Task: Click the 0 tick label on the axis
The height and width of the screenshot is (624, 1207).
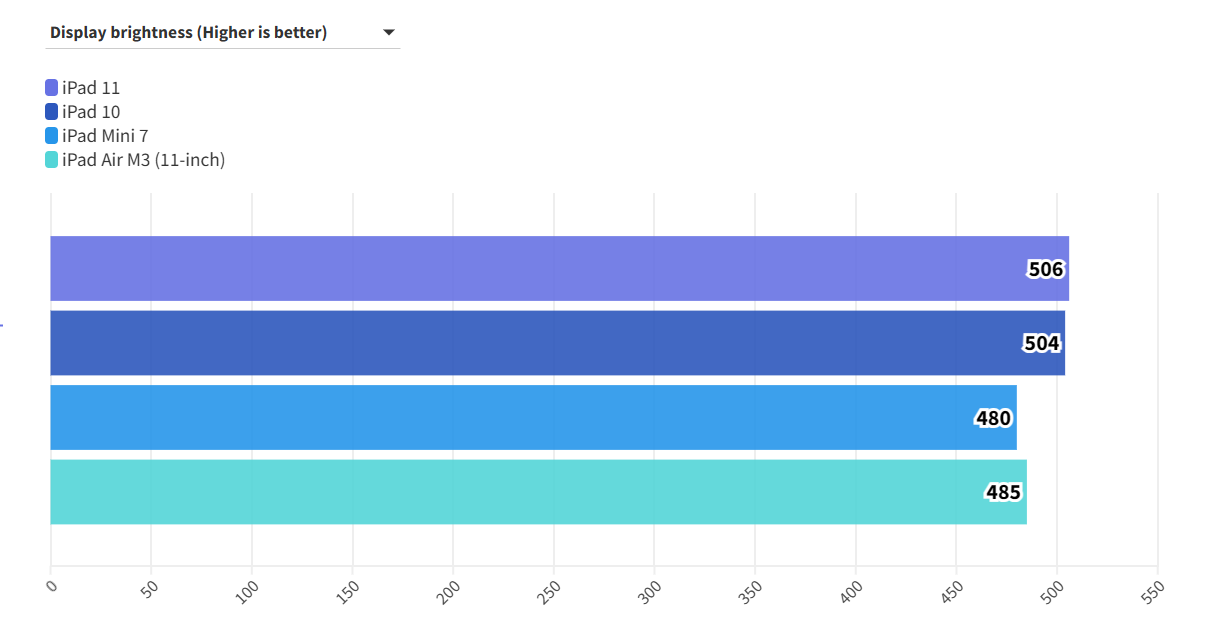Action: click(52, 587)
